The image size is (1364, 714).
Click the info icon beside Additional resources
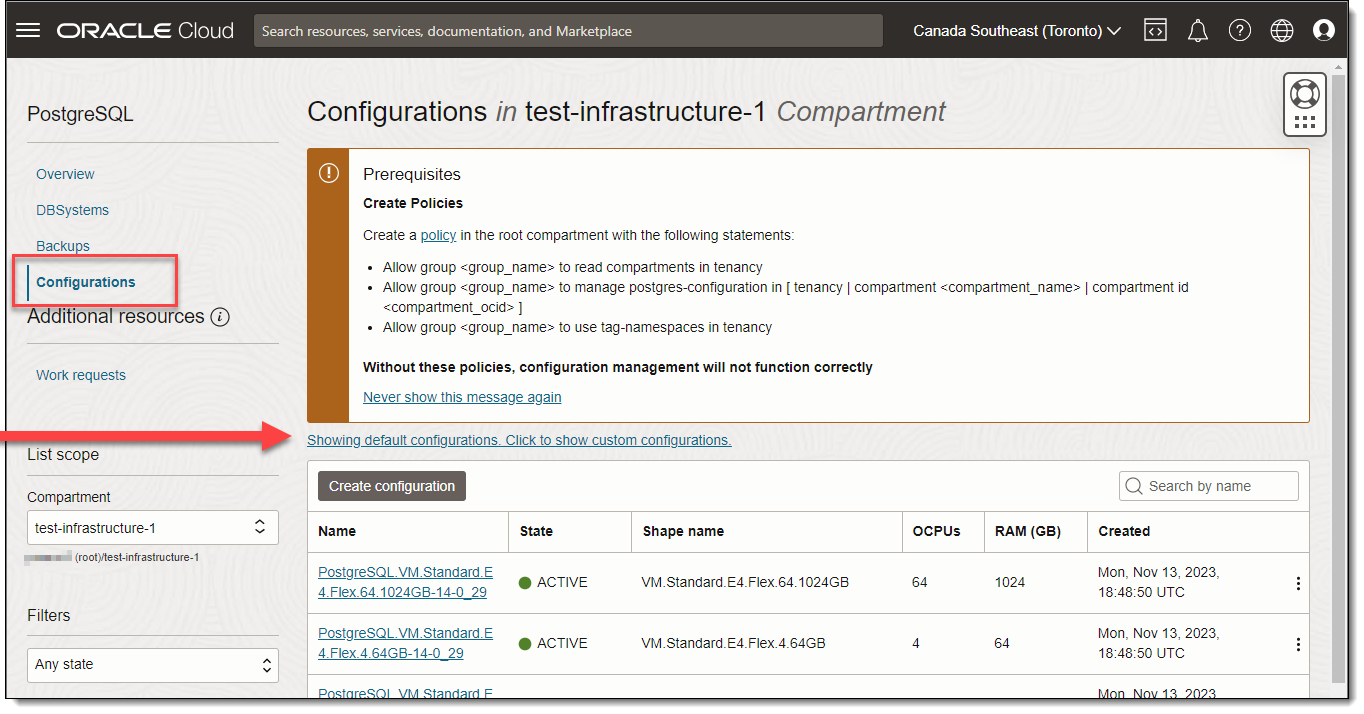[220, 317]
